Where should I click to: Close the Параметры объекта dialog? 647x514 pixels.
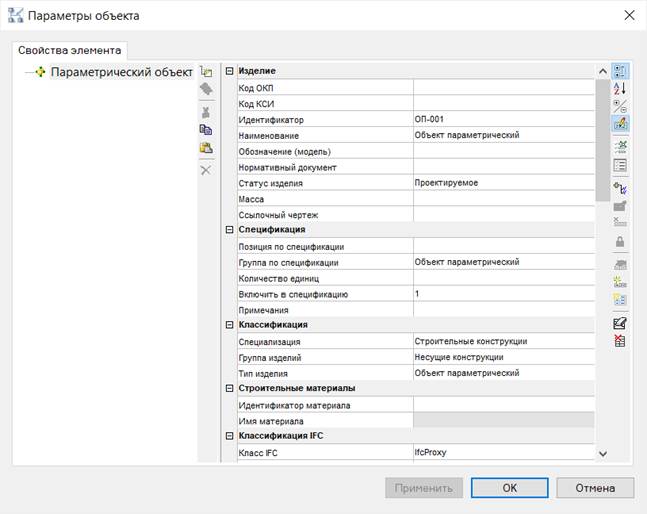[x=629, y=16]
